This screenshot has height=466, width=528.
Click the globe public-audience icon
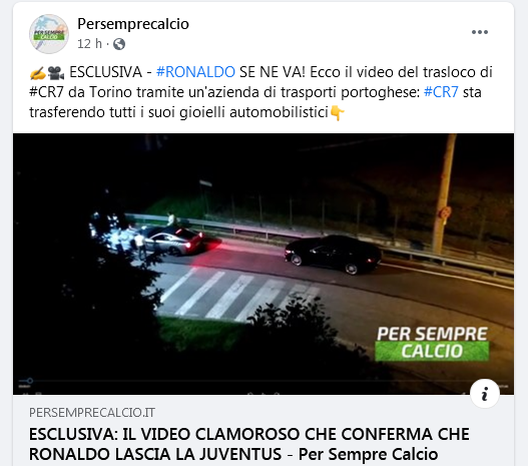point(119,44)
